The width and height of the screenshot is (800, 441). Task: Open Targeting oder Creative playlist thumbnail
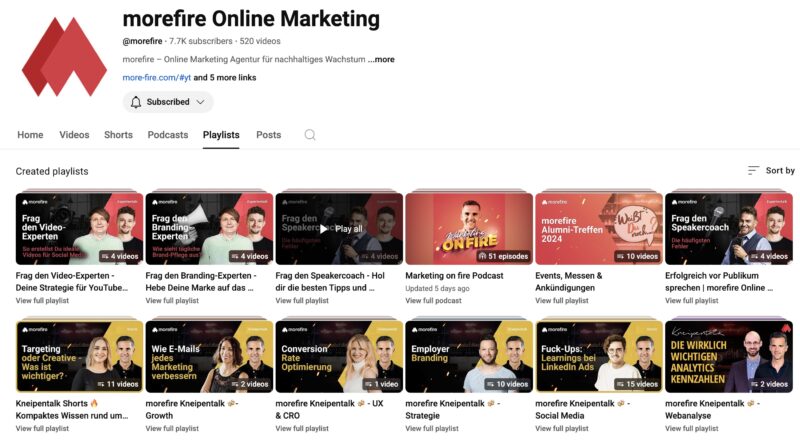[80, 356]
